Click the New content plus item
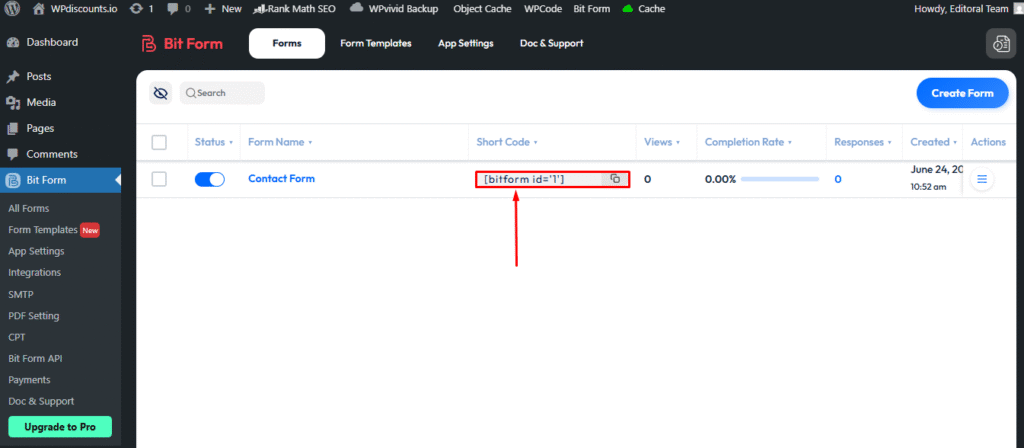 pyautogui.click(x=223, y=8)
